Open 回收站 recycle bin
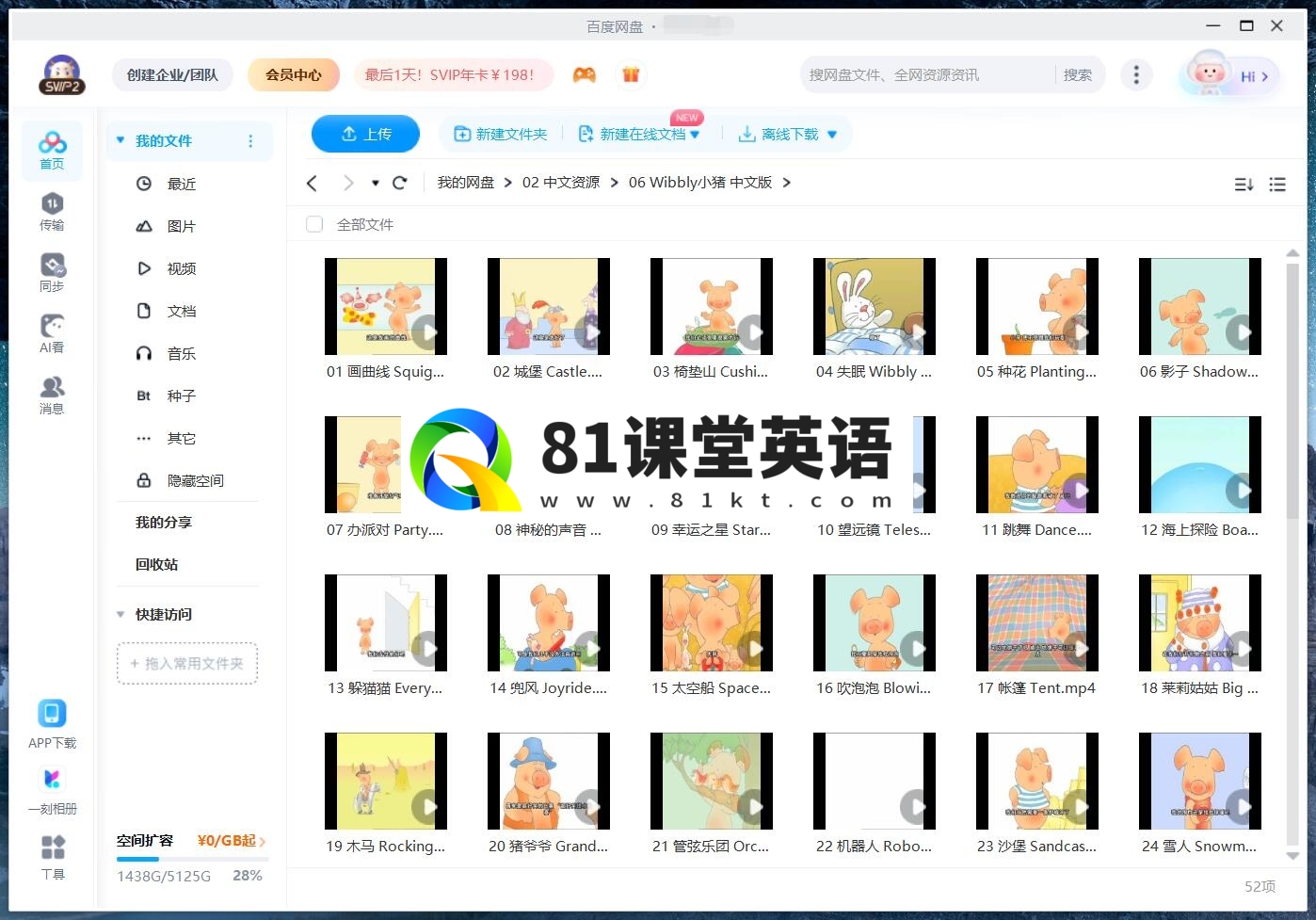This screenshot has height=920, width=1316. [157, 564]
